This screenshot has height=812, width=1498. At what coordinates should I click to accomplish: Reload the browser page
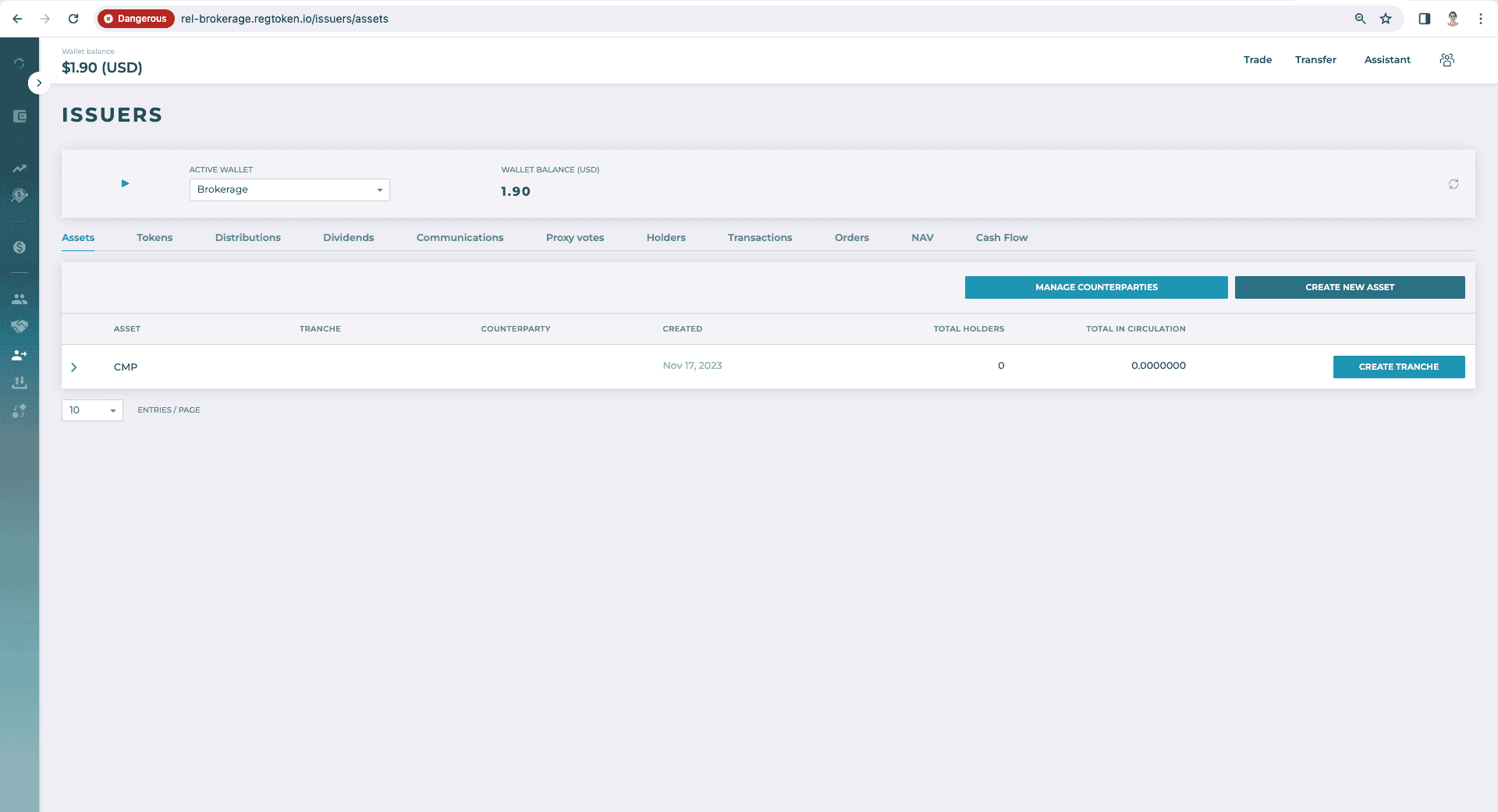(73, 19)
